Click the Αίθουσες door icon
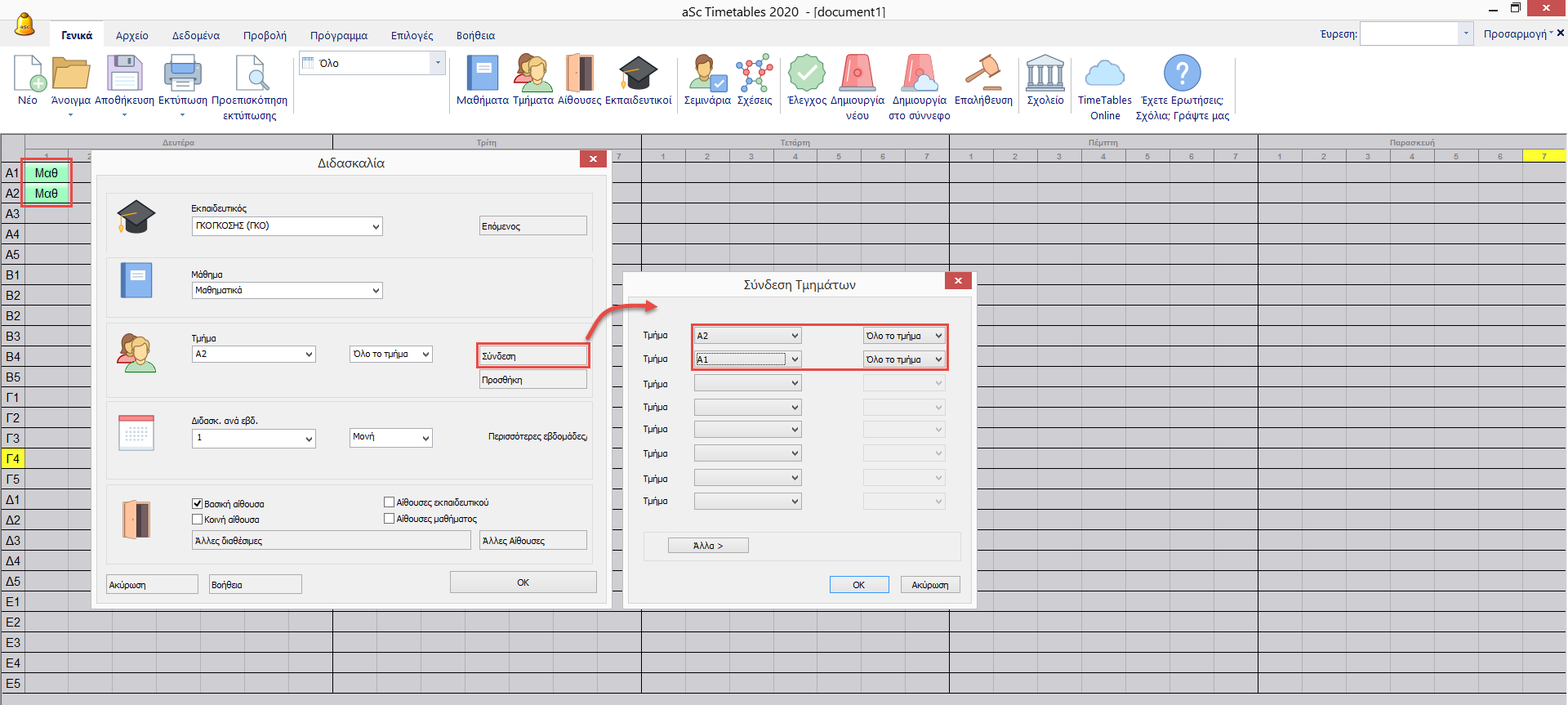1568x705 pixels. pyautogui.click(x=579, y=74)
